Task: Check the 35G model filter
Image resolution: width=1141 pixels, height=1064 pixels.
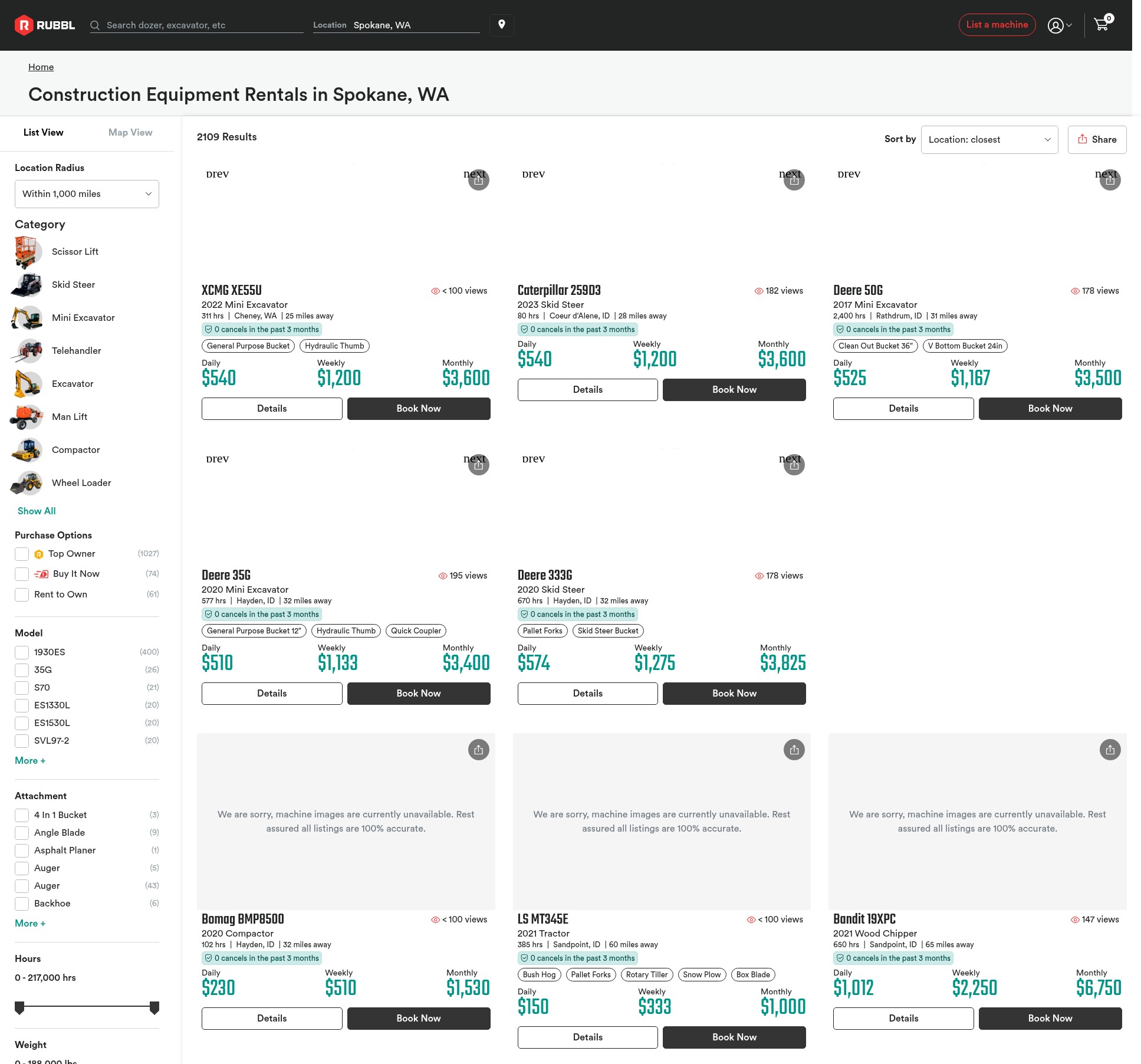Action: point(22,670)
